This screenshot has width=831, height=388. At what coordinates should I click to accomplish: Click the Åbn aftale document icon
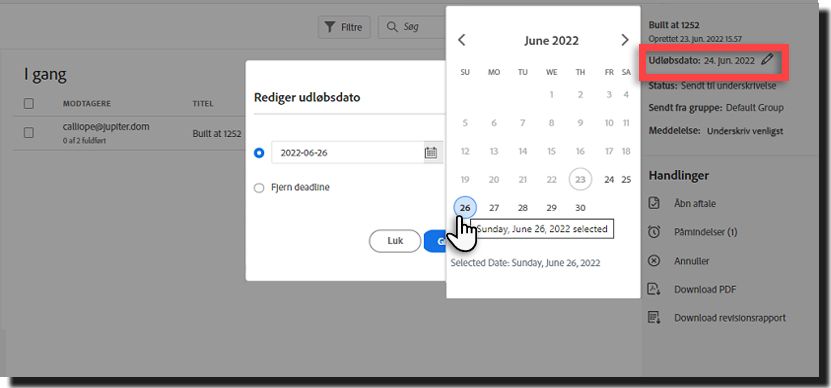coord(655,203)
